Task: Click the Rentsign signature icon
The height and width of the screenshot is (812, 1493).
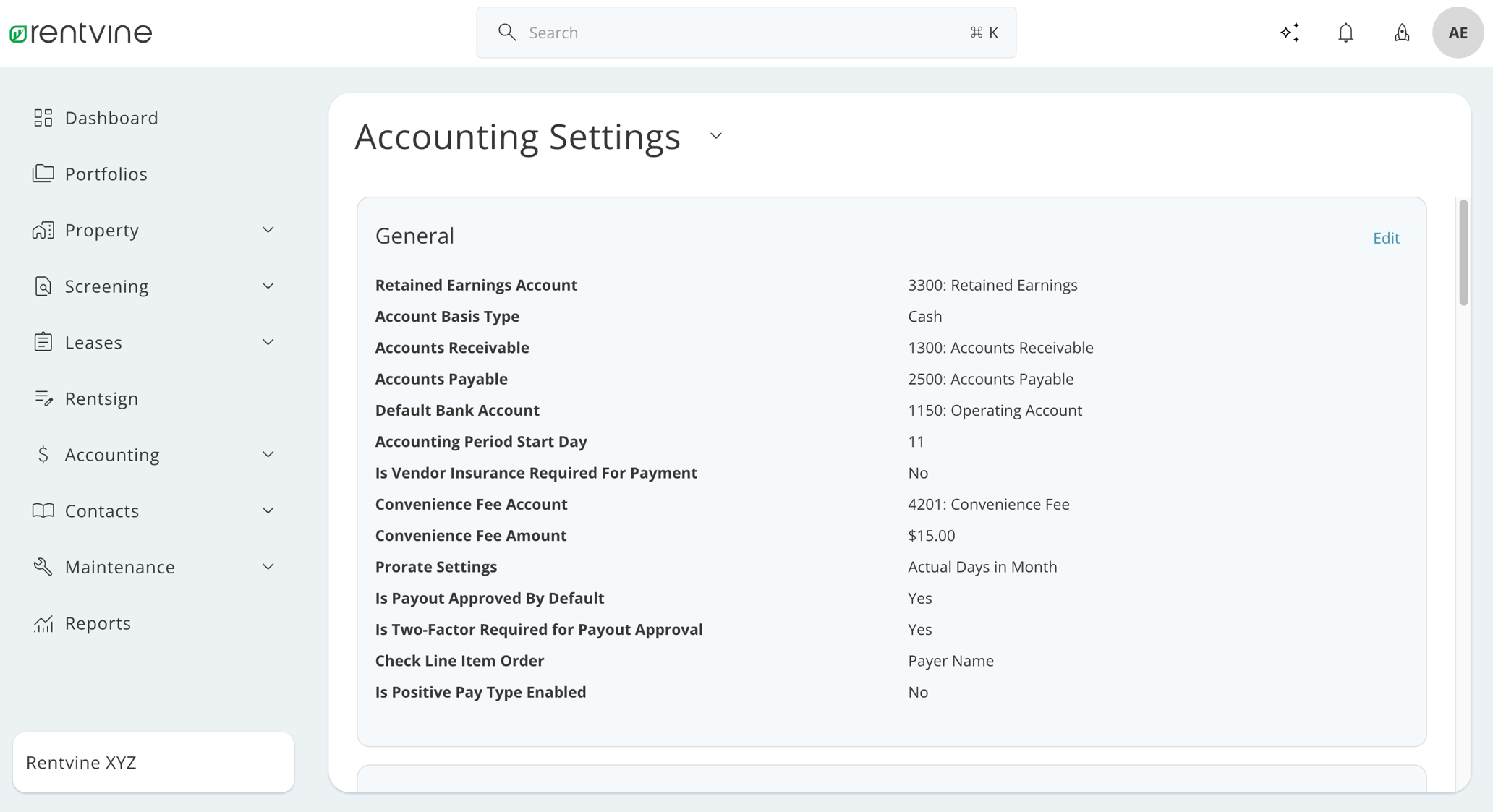Action: point(43,398)
